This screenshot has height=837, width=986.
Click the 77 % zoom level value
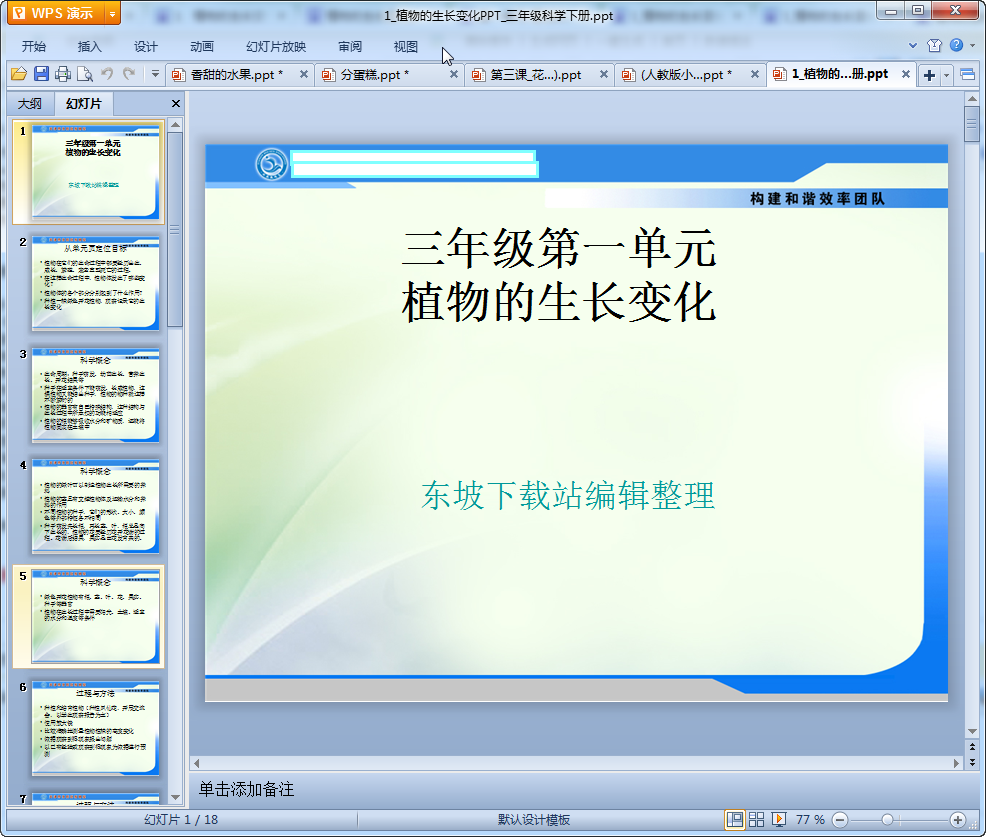pyautogui.click(x=810, y=819)
